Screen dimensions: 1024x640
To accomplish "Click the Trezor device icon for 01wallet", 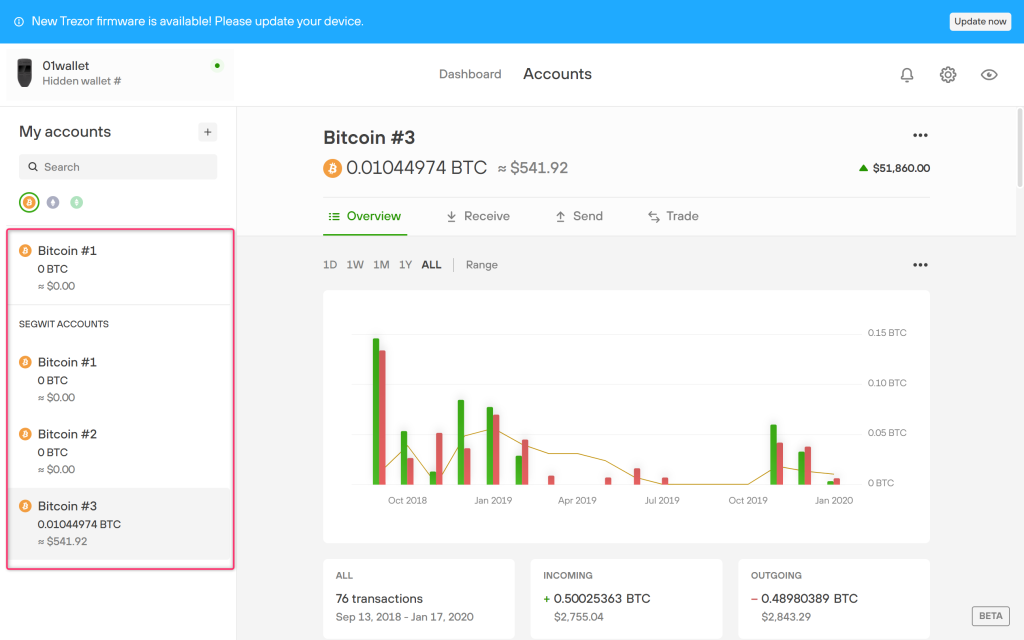I will coord(25,72).
